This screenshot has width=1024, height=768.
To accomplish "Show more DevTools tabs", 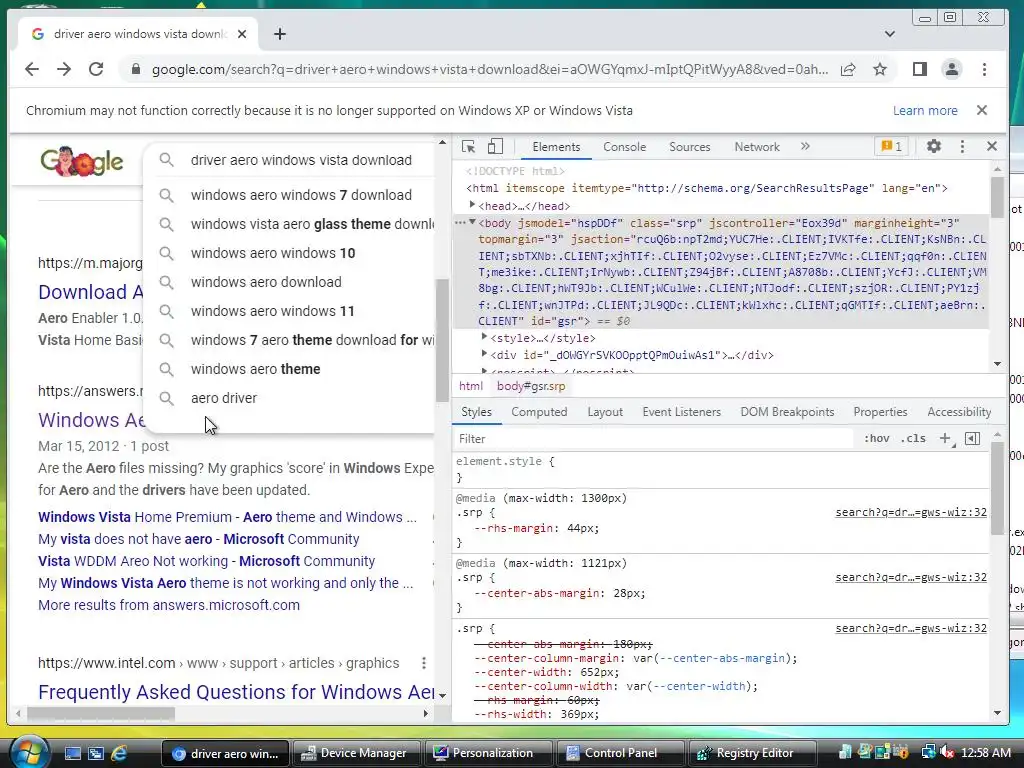I will click(805, 146).
